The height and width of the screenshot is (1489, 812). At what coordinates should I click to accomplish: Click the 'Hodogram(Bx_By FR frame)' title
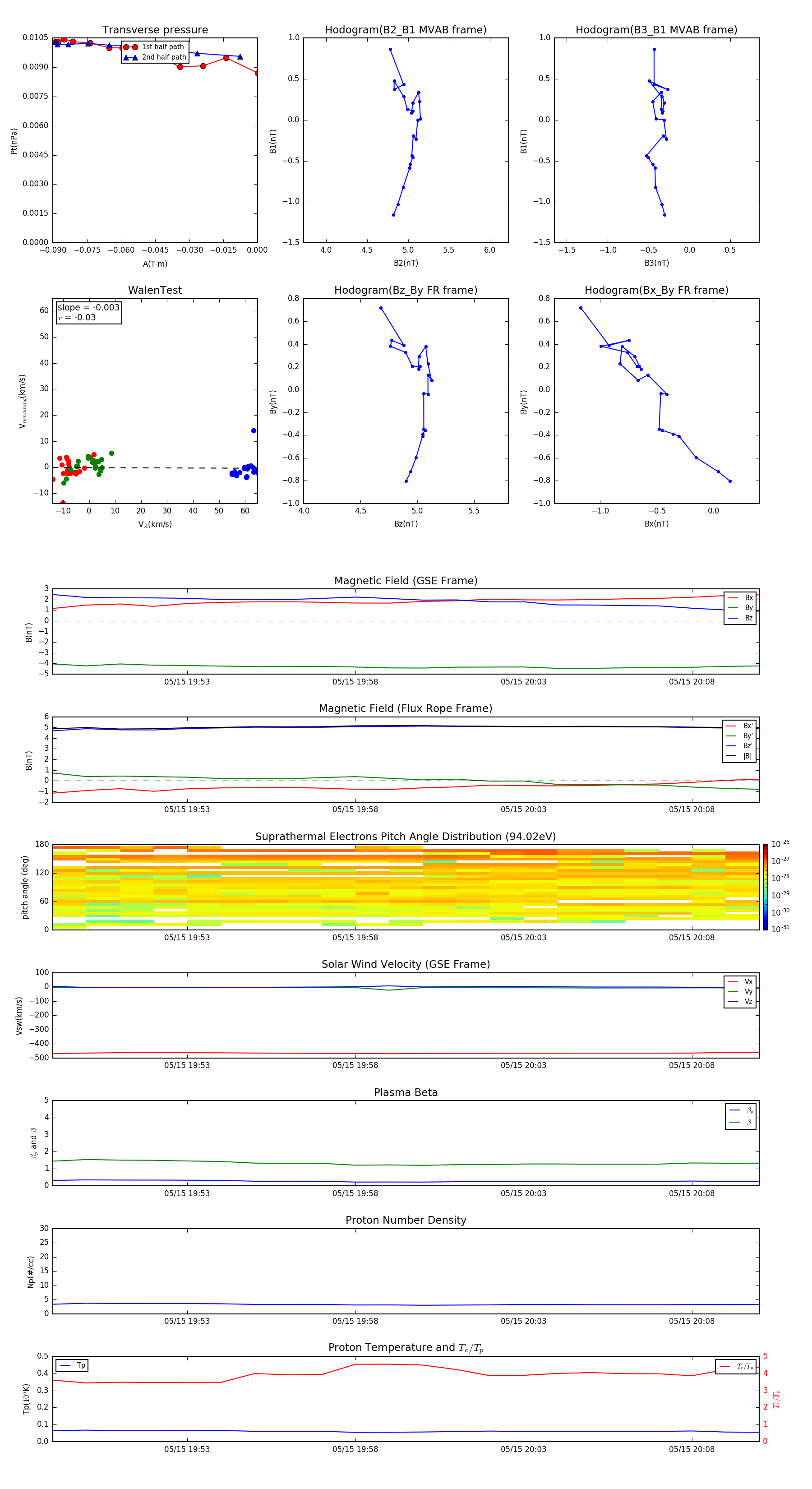[x=656, y=290]
